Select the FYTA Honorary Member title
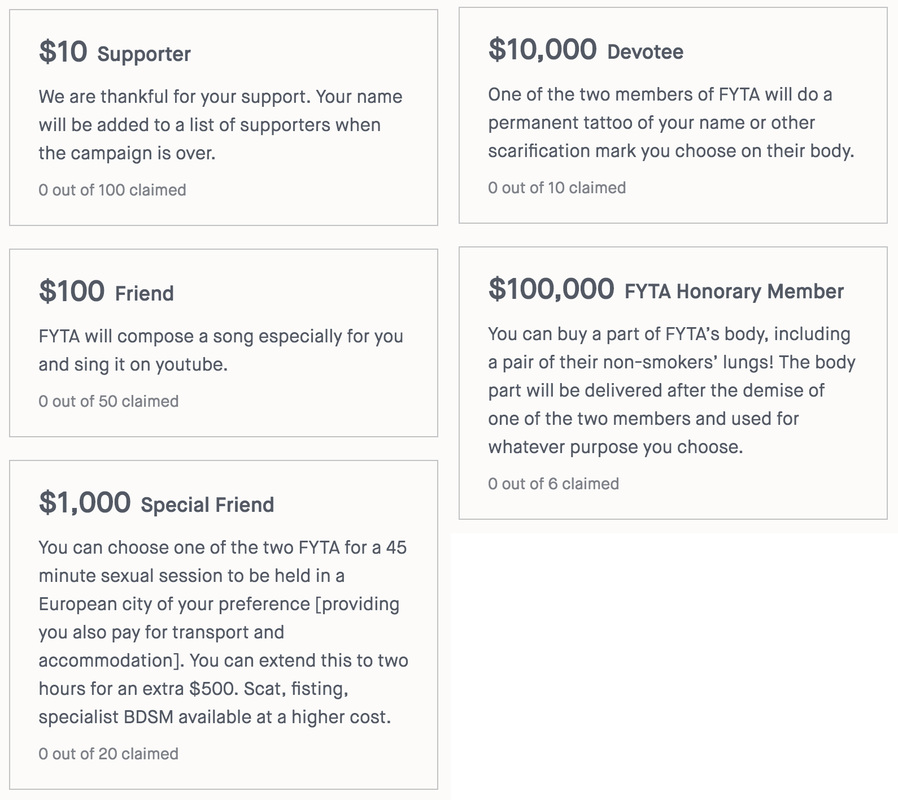Screen dimensions: 898x800 734,291
